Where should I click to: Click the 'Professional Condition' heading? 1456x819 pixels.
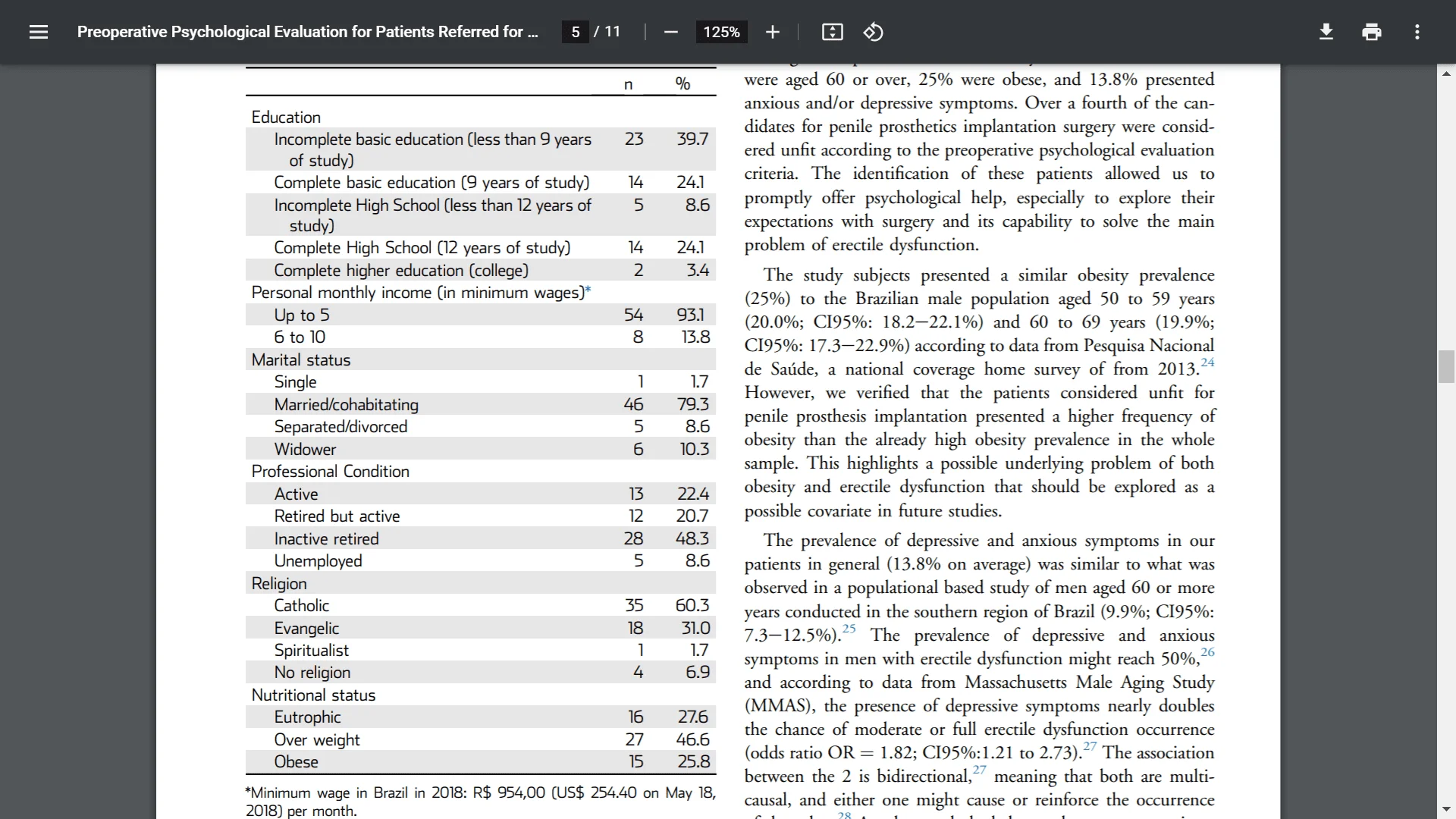point(331,472)
